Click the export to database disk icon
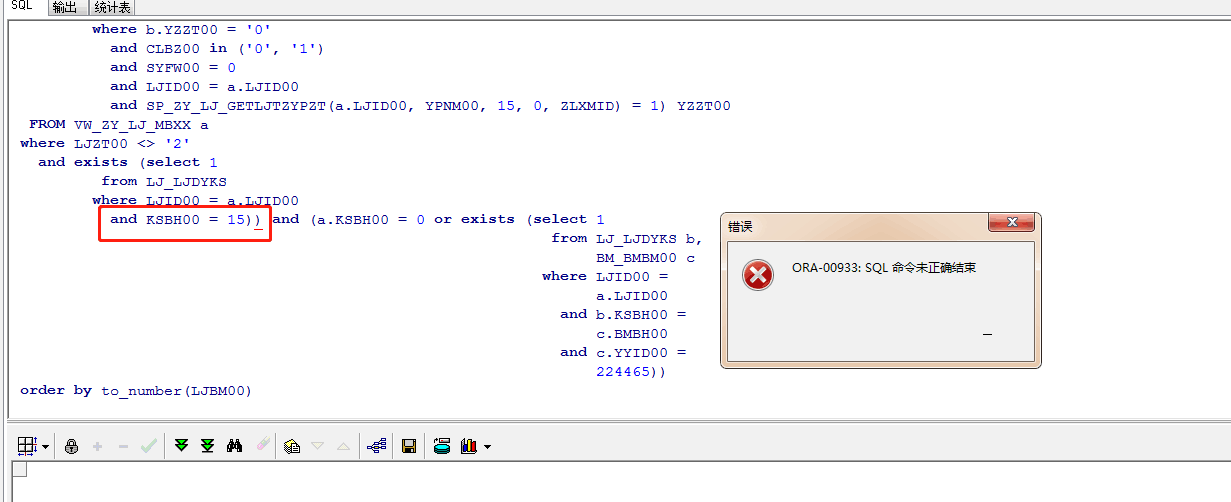1231x502 pixels. point(442,446)
